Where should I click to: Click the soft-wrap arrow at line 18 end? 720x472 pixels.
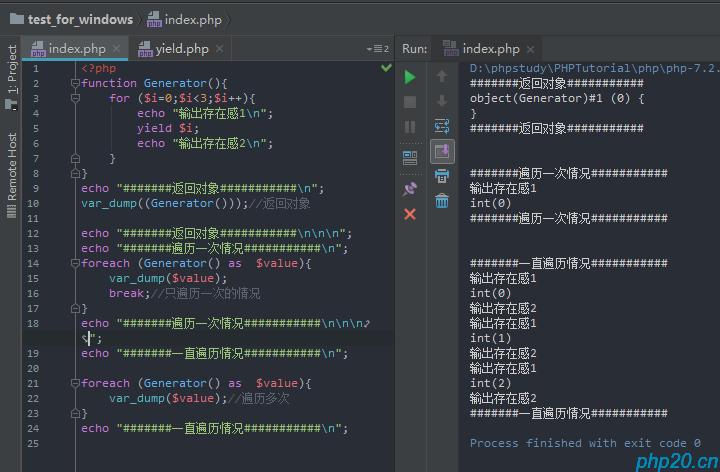[366, 324]
